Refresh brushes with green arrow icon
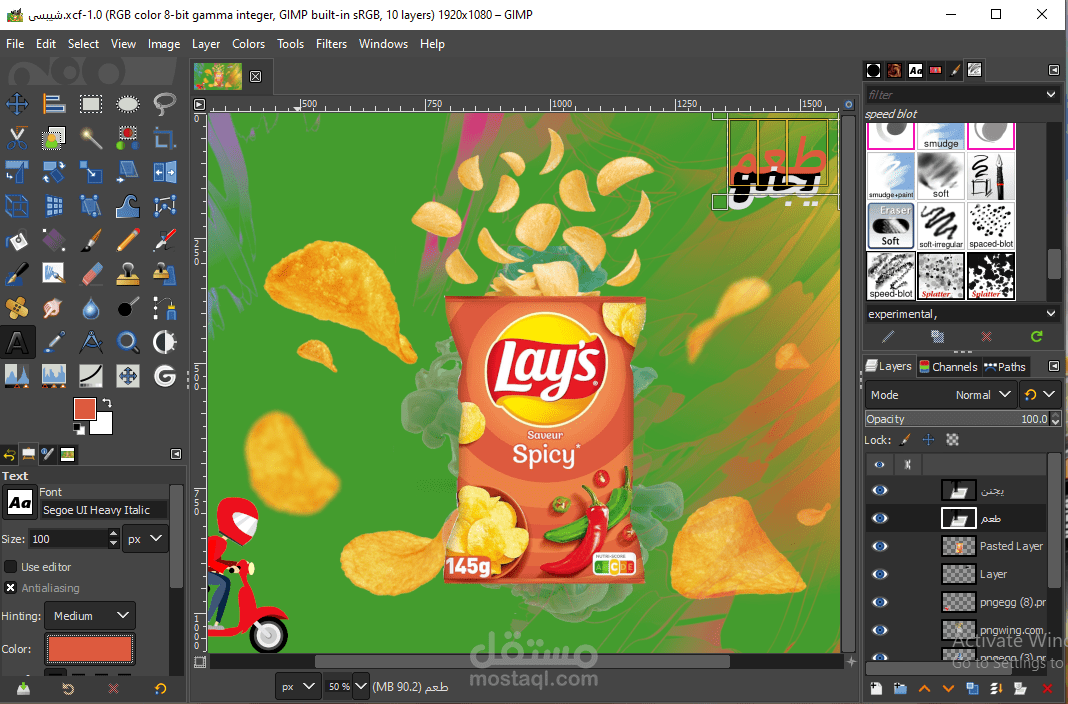Viewport: 1068px width, 704px height. click(x=1037, y=336)
